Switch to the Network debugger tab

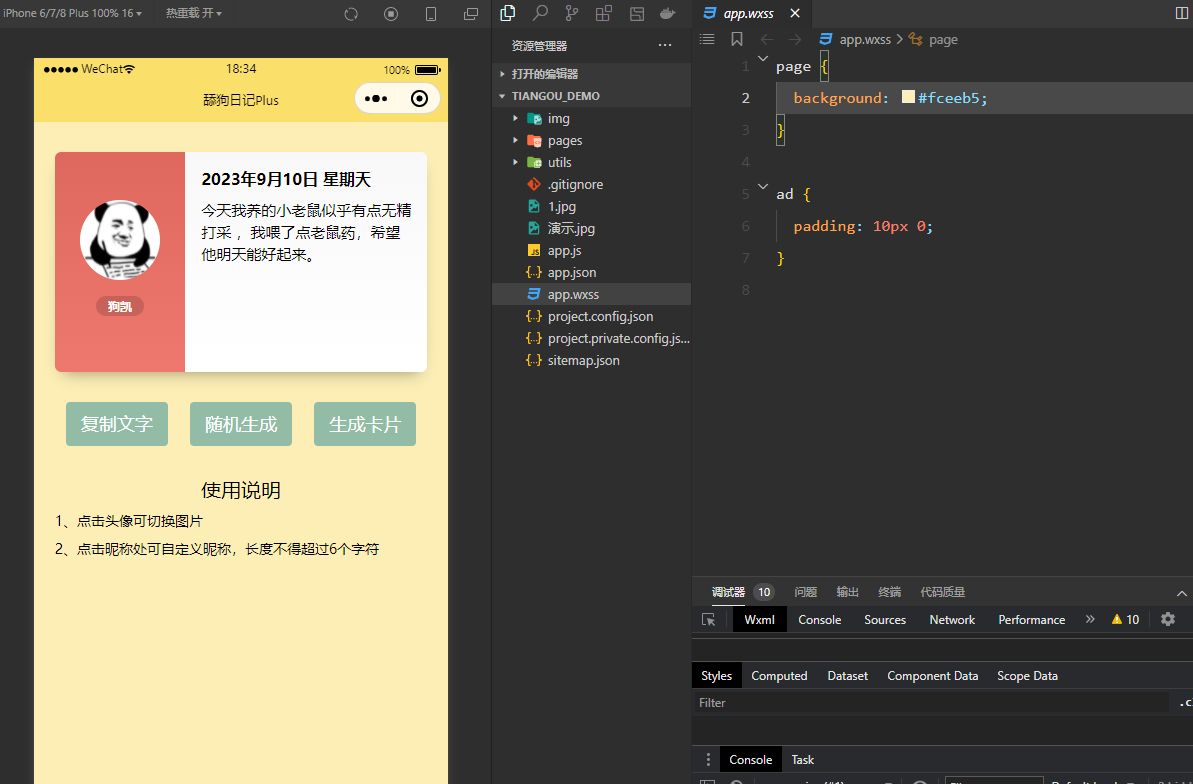click(x=951, y=620)
